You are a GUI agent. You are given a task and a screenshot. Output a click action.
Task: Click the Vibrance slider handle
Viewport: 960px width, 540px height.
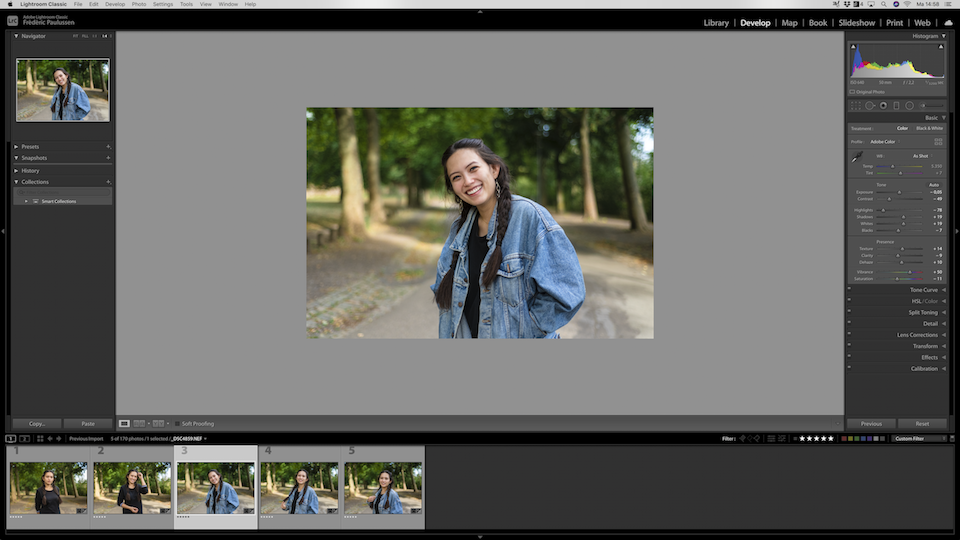pyautogui.click(x=909, y=272)
